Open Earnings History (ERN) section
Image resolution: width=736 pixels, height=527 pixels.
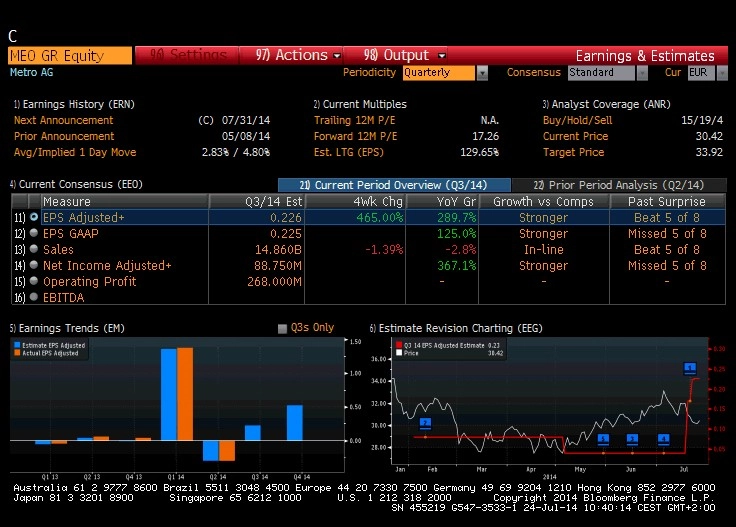click(74, 104)
